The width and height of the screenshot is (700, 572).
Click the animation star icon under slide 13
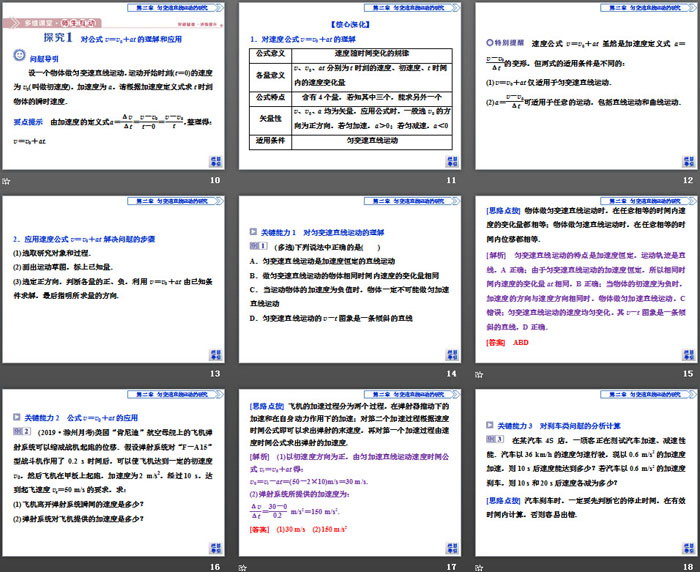point(7,373)
